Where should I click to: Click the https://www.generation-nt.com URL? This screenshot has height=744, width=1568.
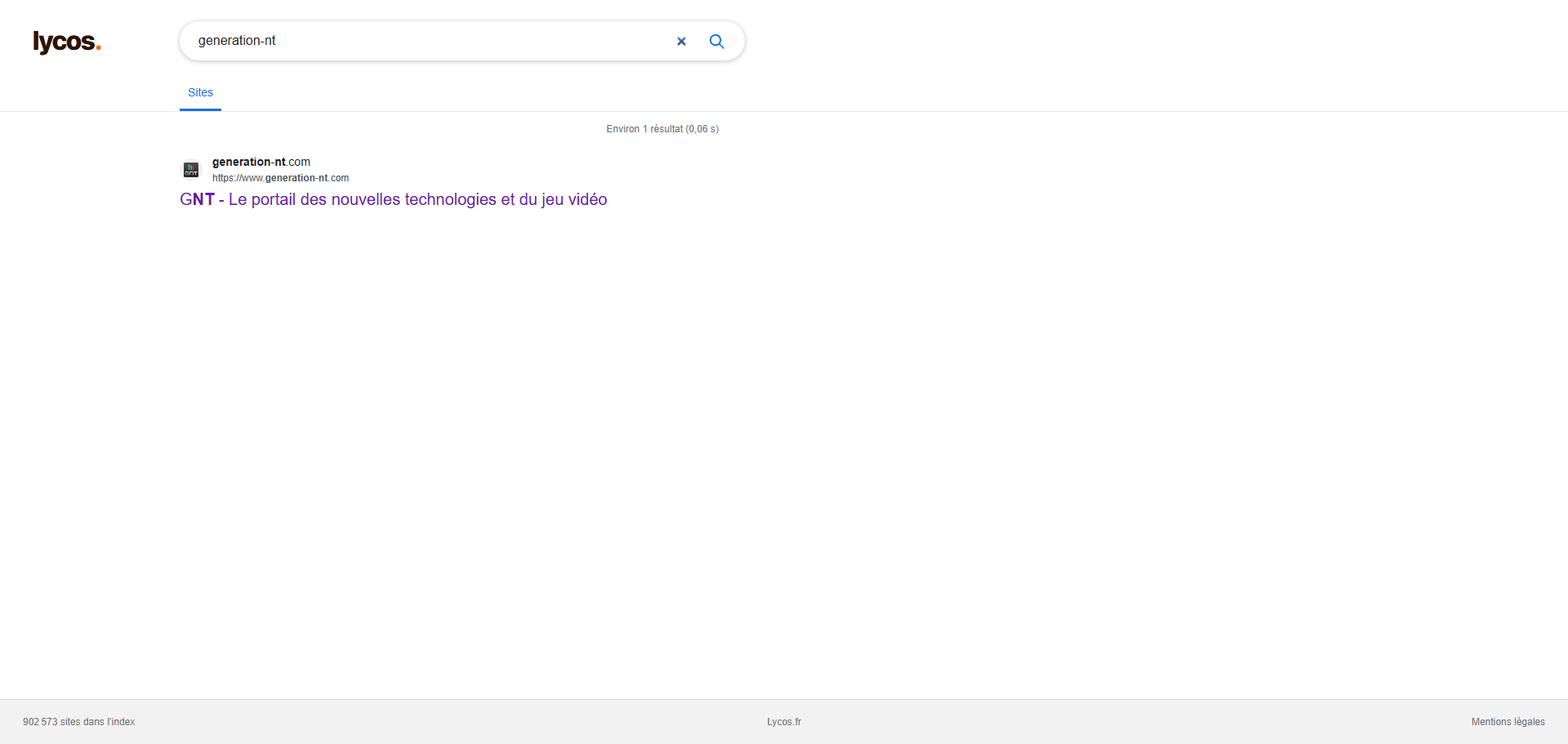coord(280,178)
